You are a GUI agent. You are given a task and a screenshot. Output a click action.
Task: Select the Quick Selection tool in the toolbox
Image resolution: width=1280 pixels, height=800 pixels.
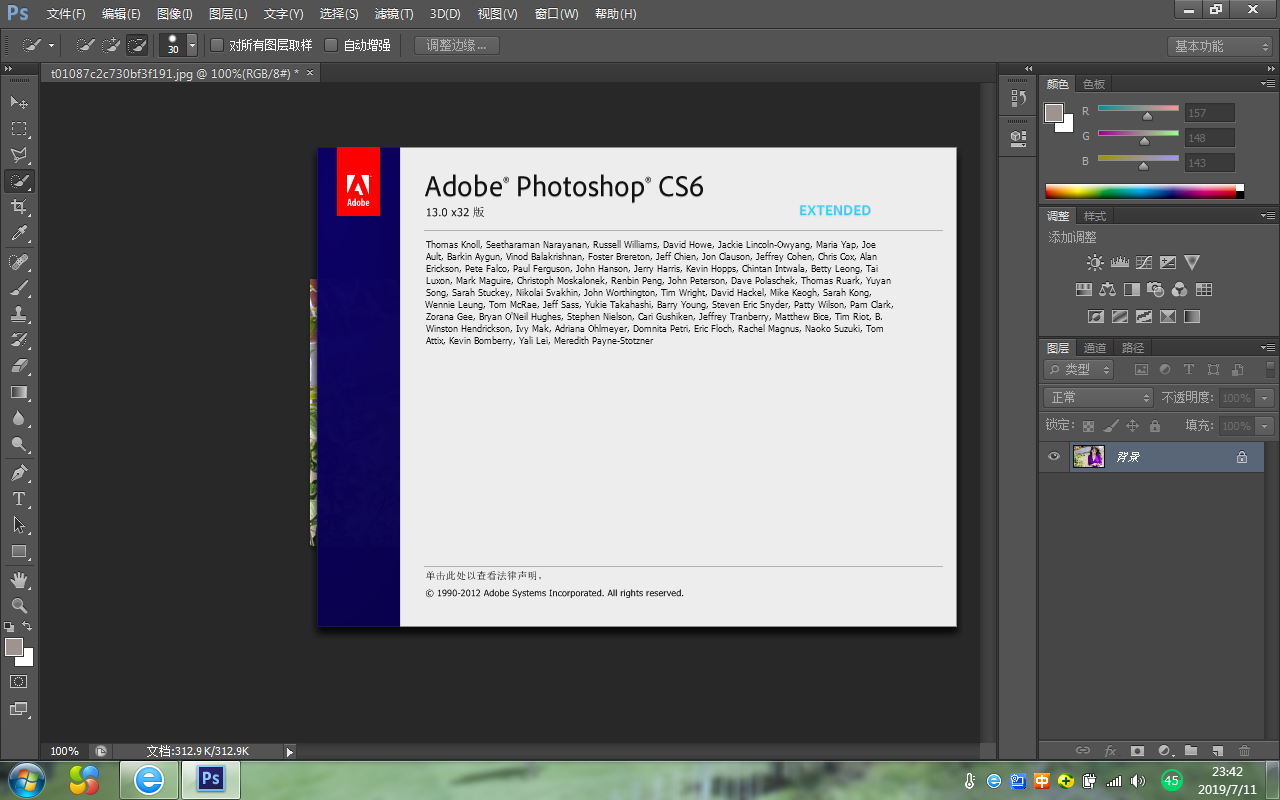tap(19, 181)
